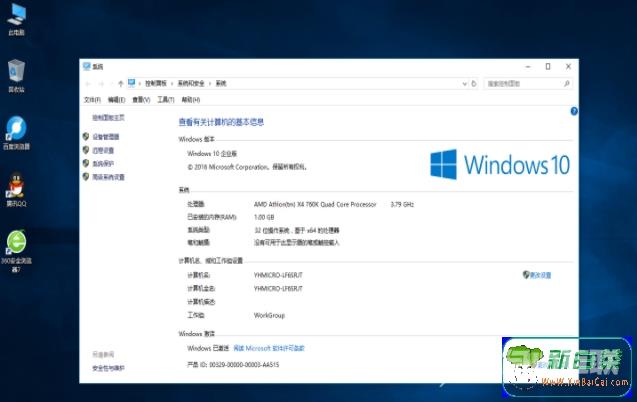
Task: Click the shield icon beside 系统保护
Action: tap(86, 163)
